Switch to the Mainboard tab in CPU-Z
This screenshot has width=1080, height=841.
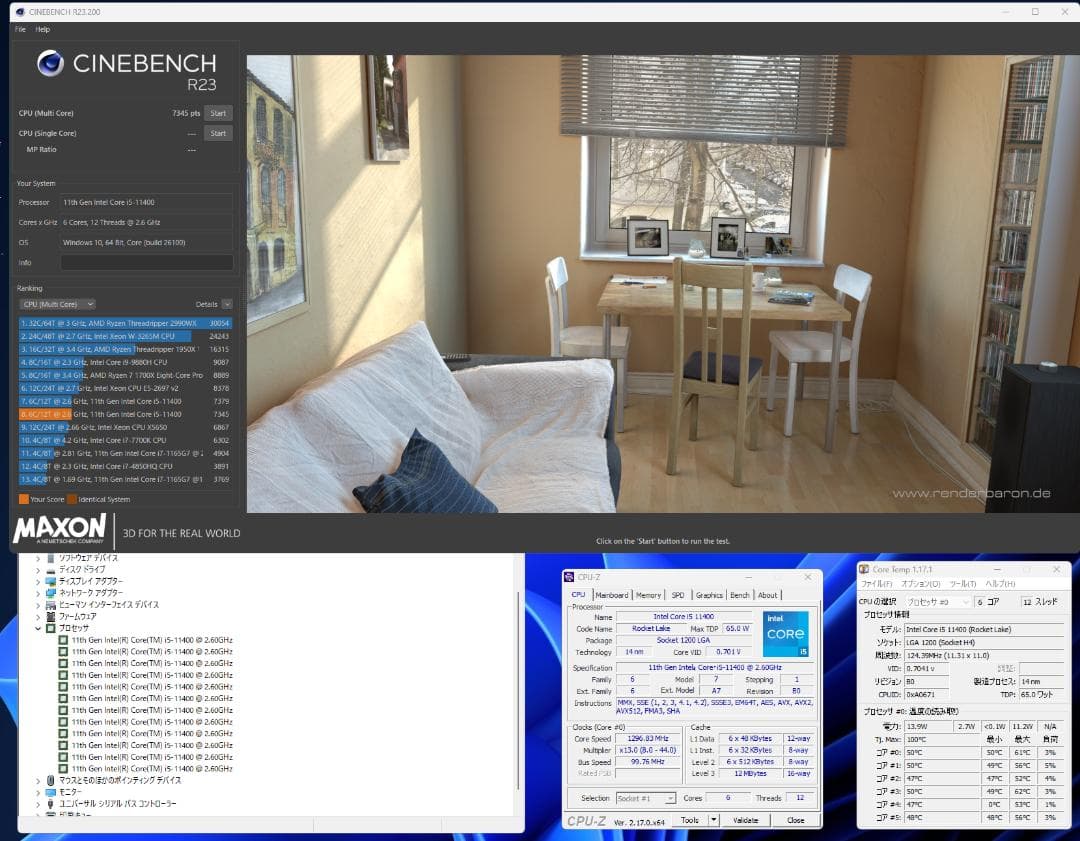[611, 595]
